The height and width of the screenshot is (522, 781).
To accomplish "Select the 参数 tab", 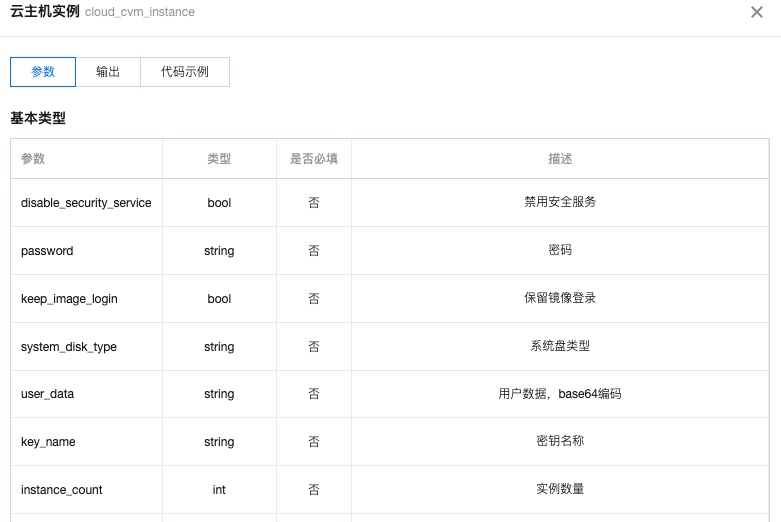I will click(x=43, y=72).
